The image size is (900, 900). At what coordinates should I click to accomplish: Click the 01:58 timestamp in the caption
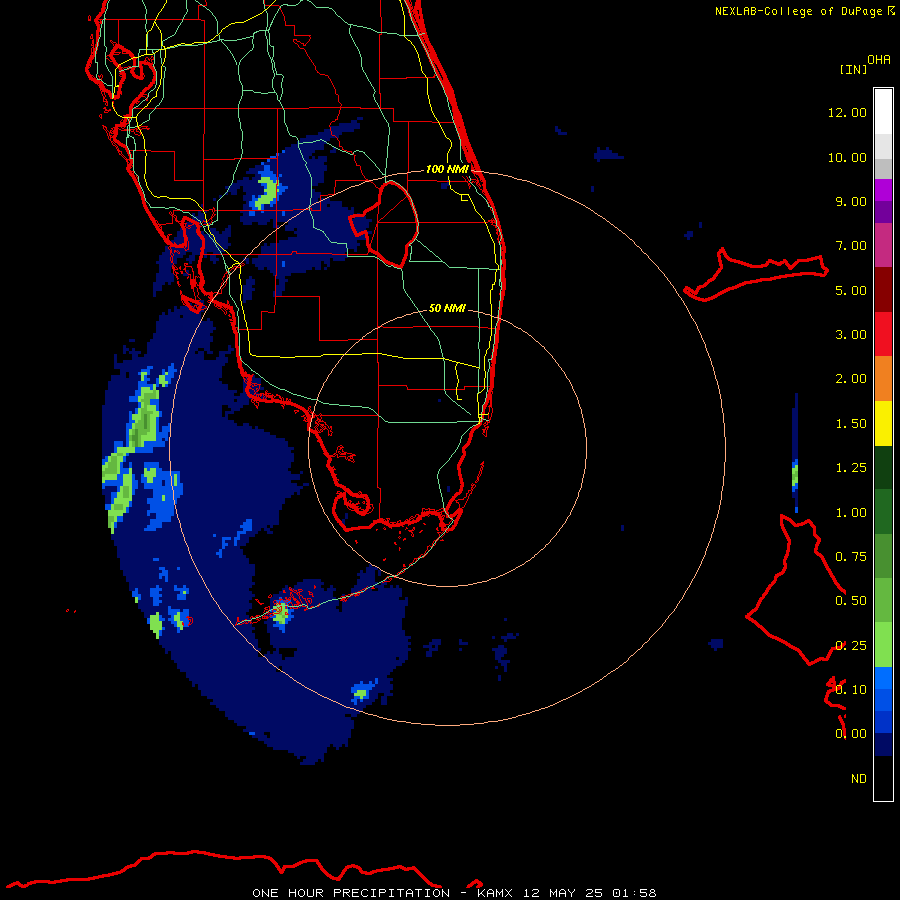pyautogui.click(x=634, y=893)
